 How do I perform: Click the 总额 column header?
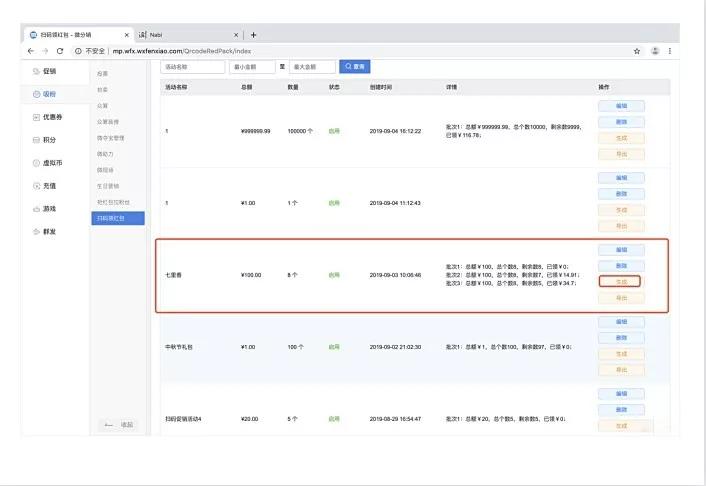click(x=247, y=87)
